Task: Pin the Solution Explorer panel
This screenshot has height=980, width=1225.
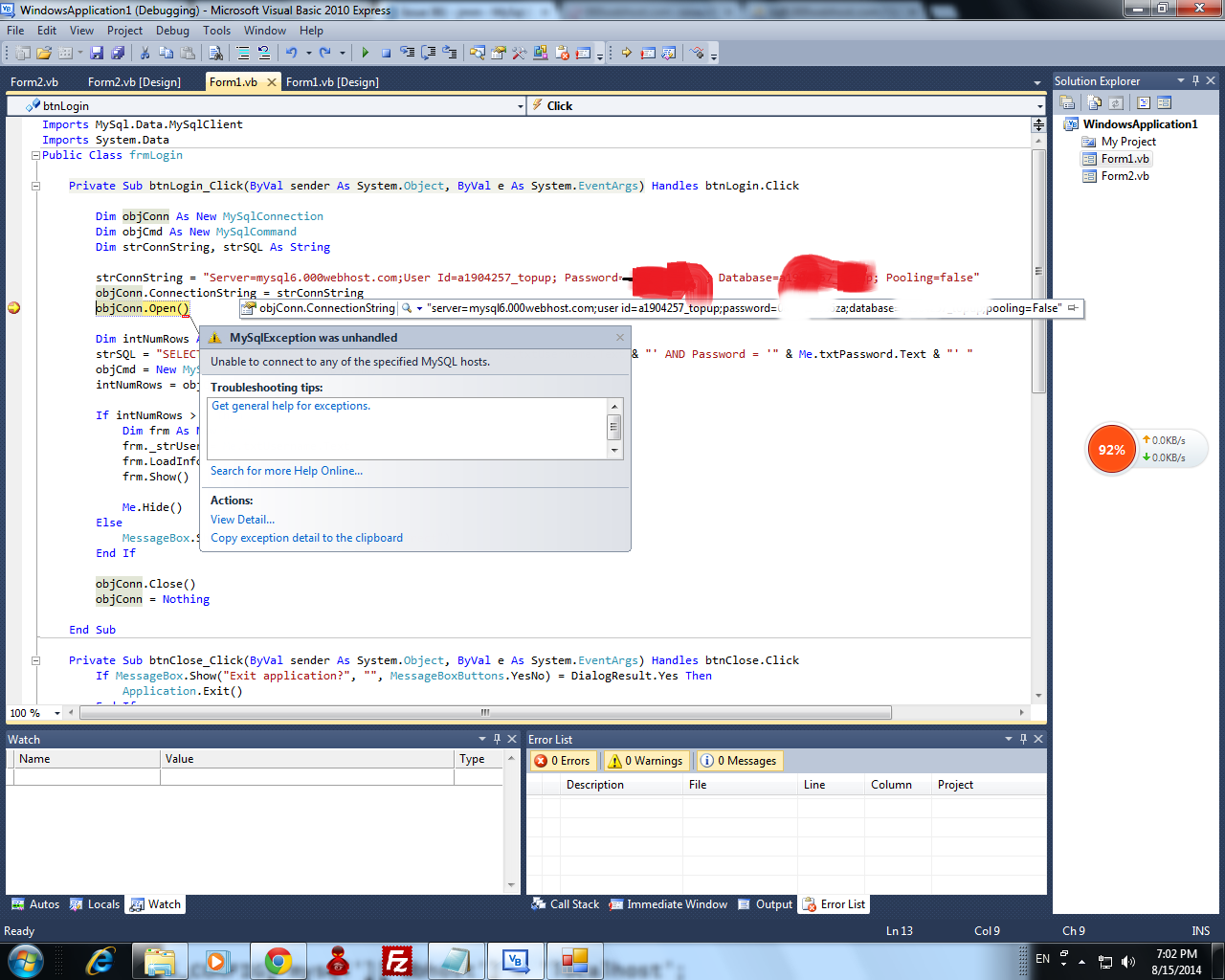Action: pos(1195,80)
